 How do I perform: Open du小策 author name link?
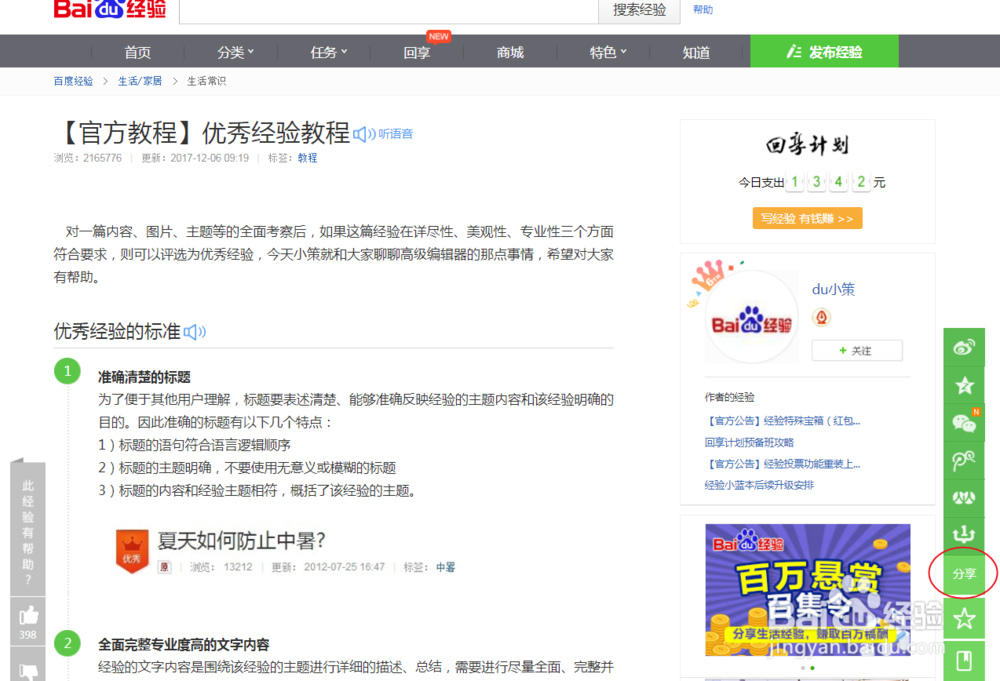833,289
